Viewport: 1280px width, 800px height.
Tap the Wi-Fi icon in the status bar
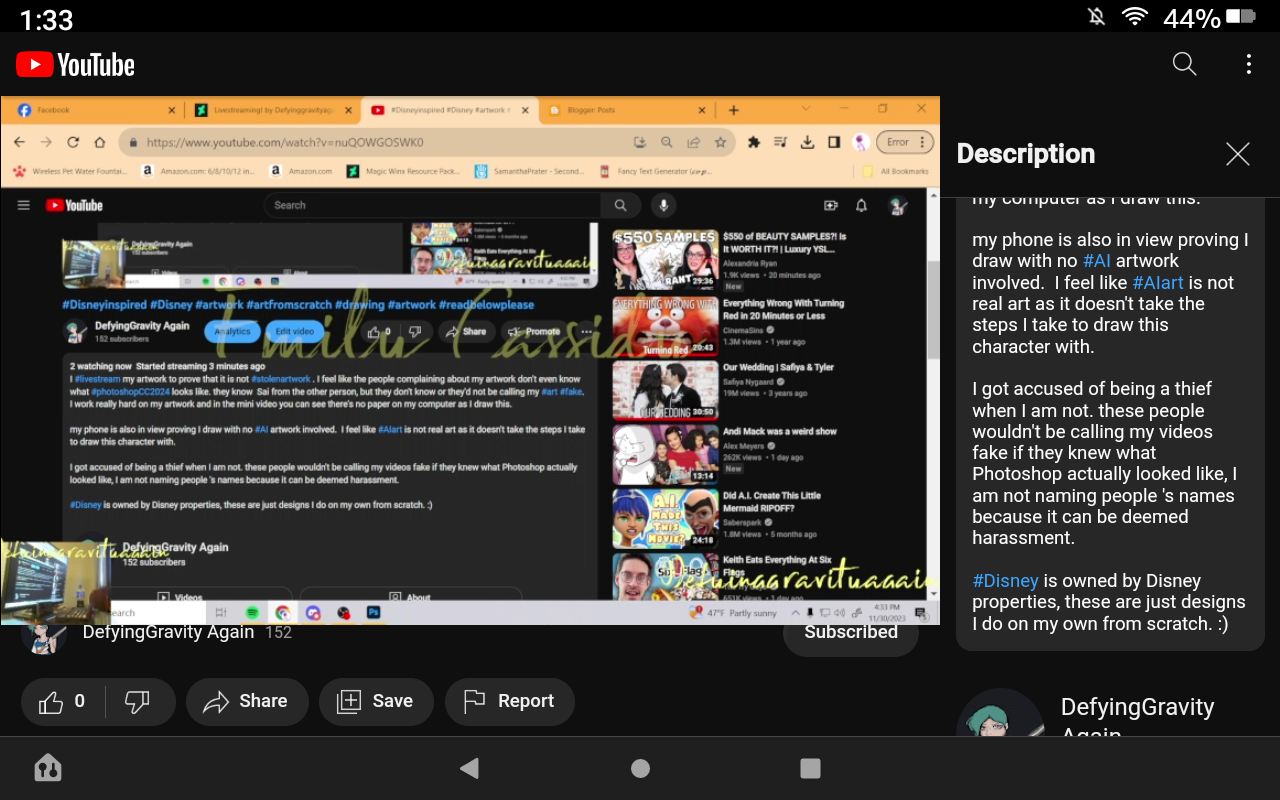pyautogui.click(x=1134, y=17)
